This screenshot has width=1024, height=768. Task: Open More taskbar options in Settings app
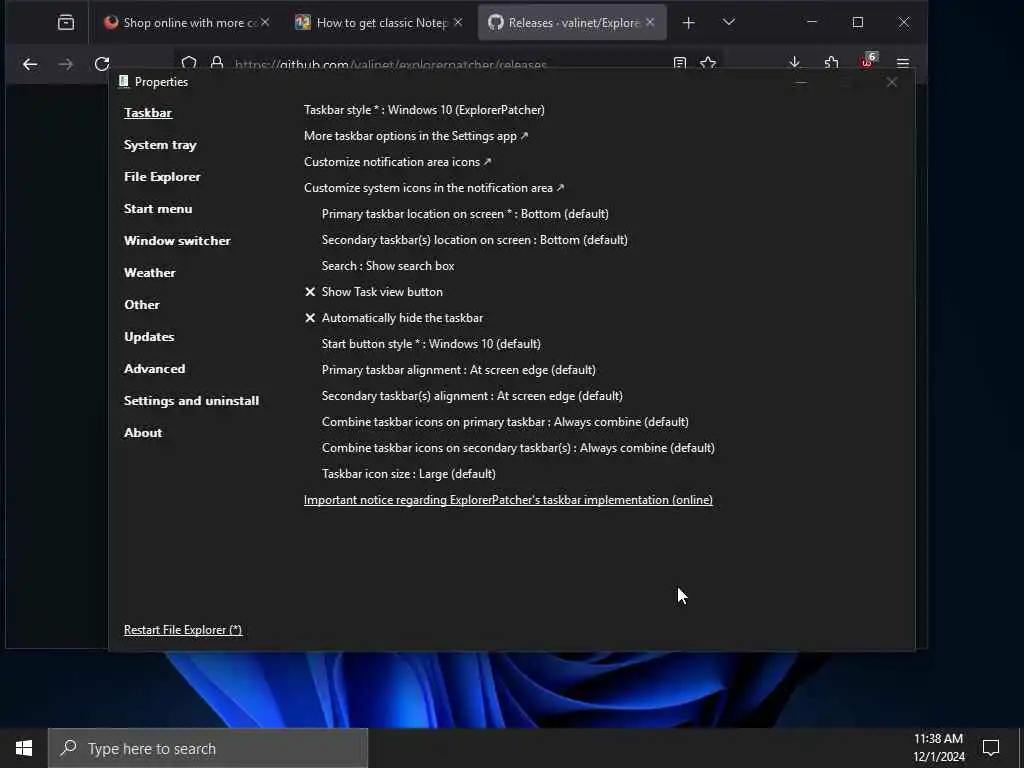pyautogui.click(x=416, y=136)
